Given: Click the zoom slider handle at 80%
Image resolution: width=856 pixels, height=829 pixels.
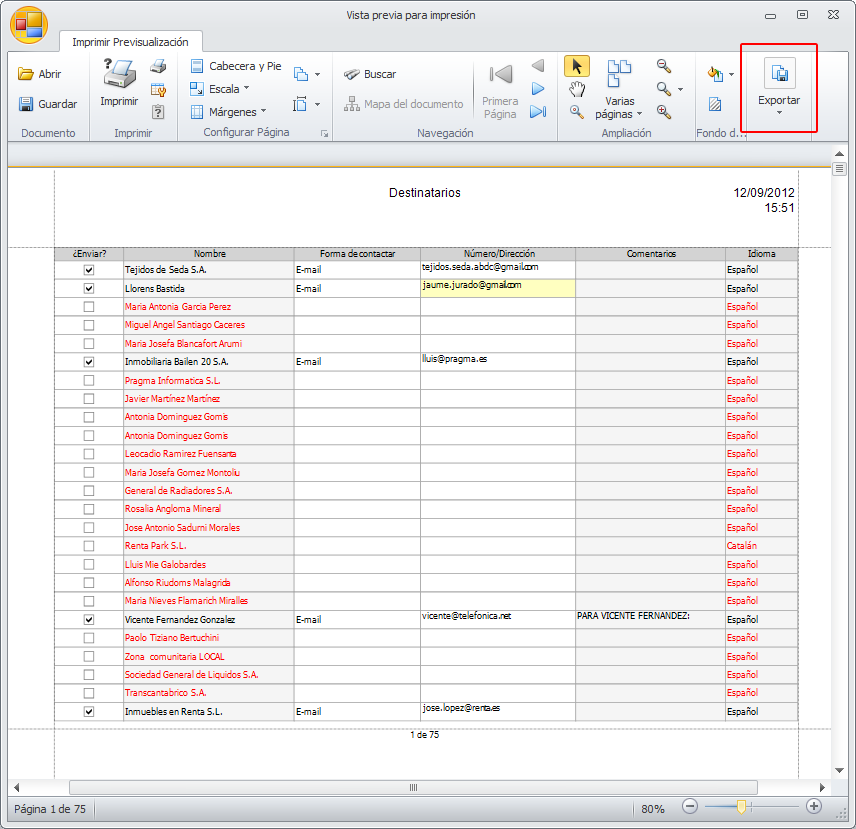Looking at the screenshot, I should pyautogui.click(x=741, y=806).
